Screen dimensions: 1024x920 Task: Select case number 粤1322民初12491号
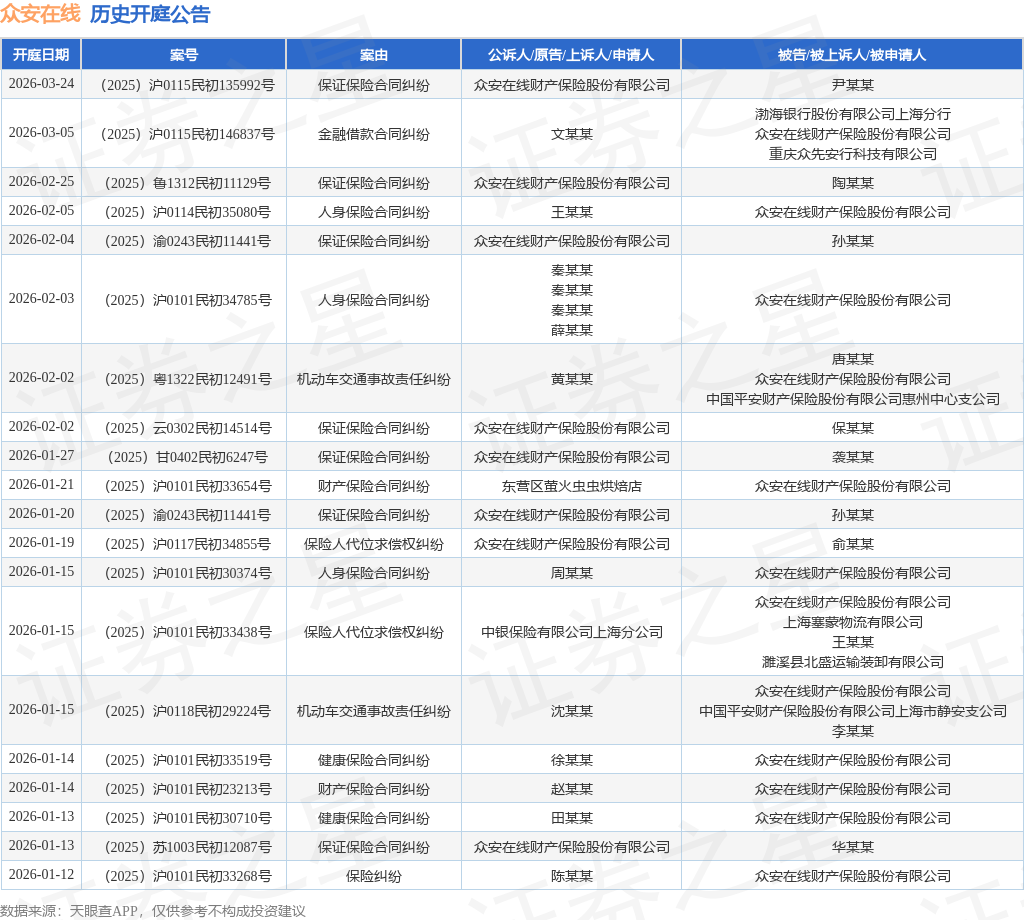[212, 379]
